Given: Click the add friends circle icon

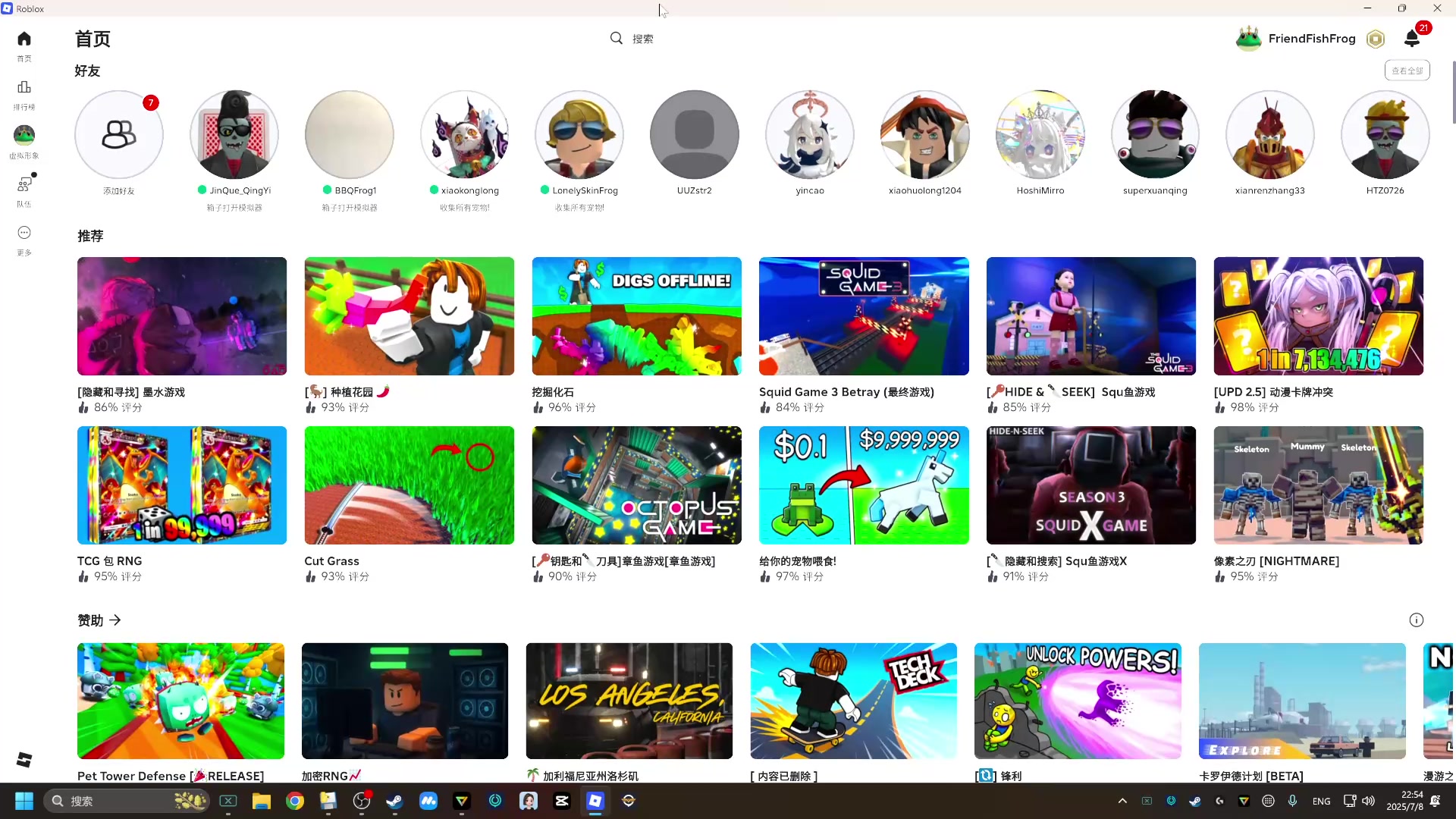Looking at the screenshot, I should 119,135.
